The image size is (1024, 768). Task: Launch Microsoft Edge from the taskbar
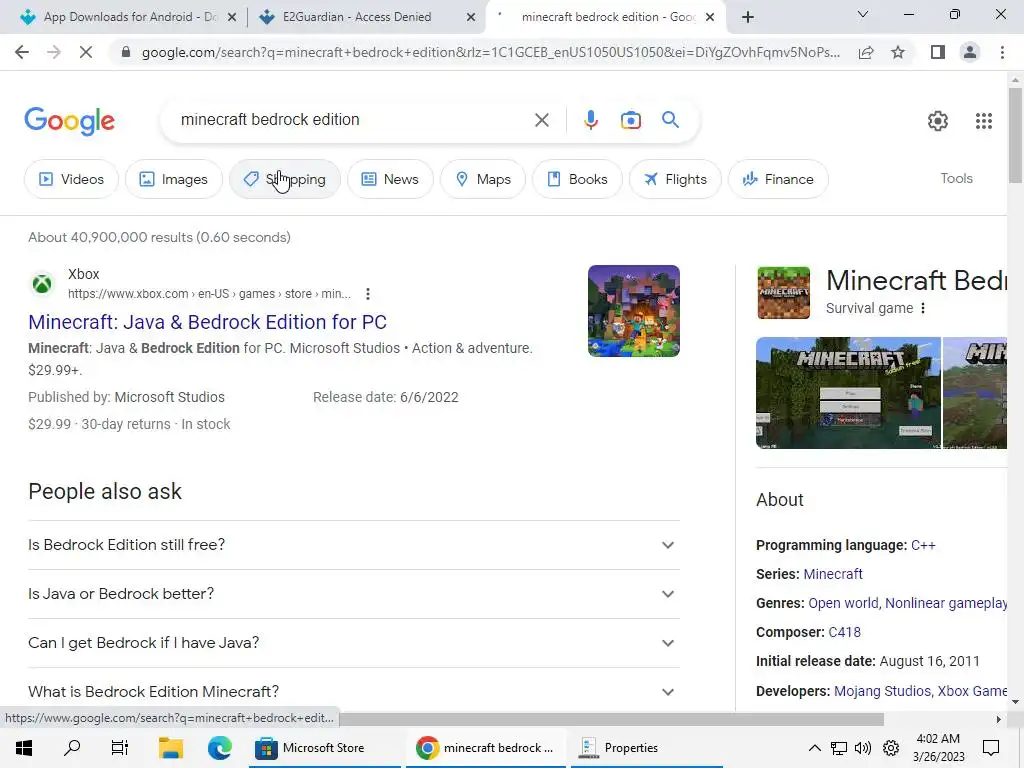219,748
